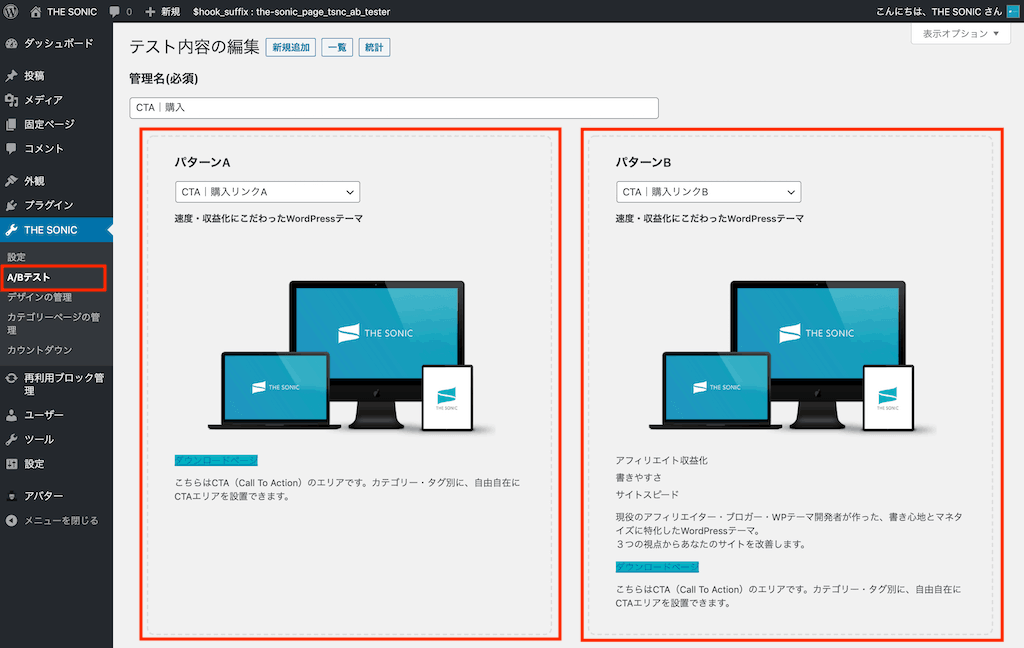Click the アバター icon in sidebar
Image resolution: width=1024 pixels, height=648 pixels.
pos(11,496)
